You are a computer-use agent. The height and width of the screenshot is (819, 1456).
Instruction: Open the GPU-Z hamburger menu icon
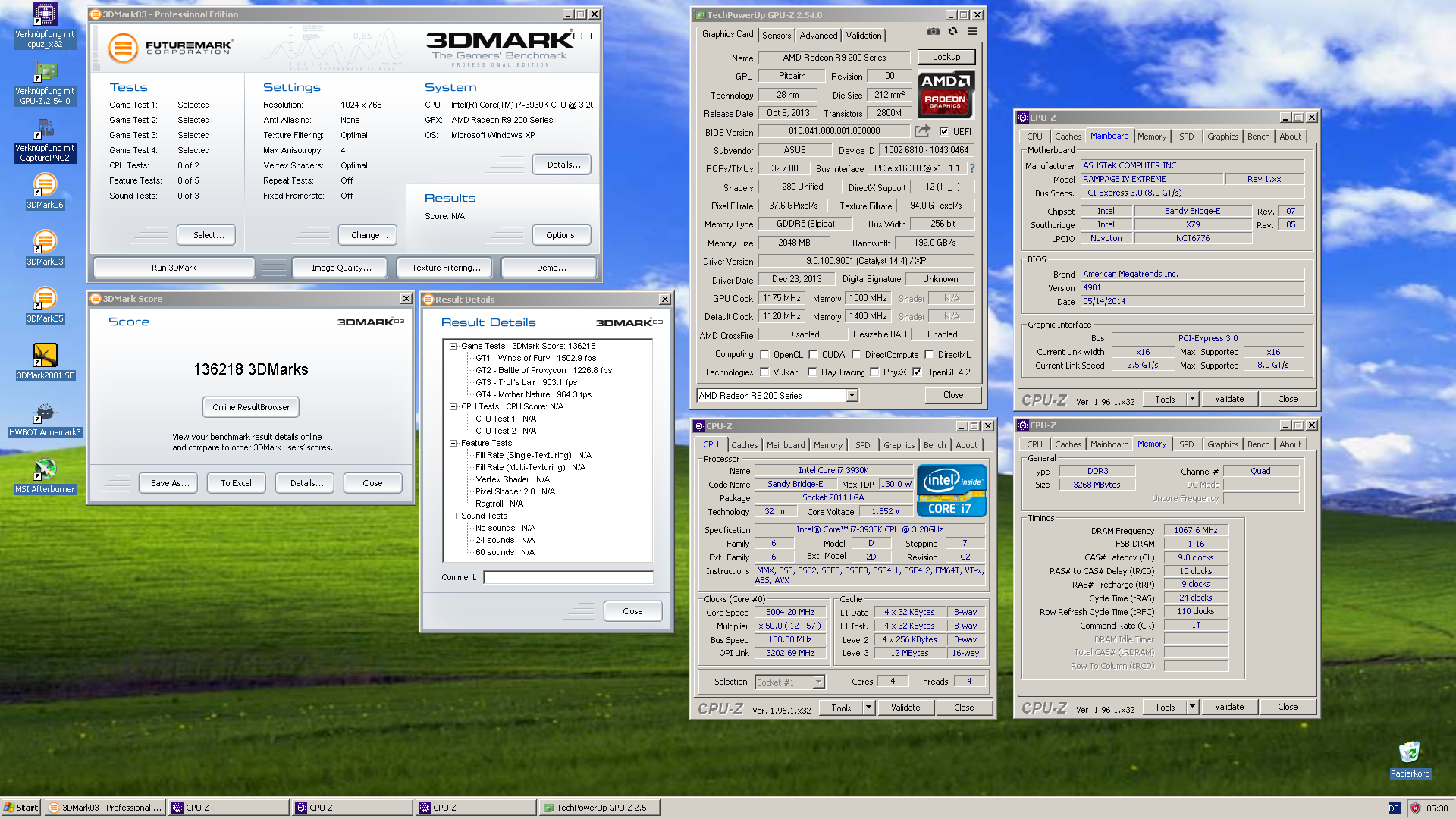(x=972, y=32)
